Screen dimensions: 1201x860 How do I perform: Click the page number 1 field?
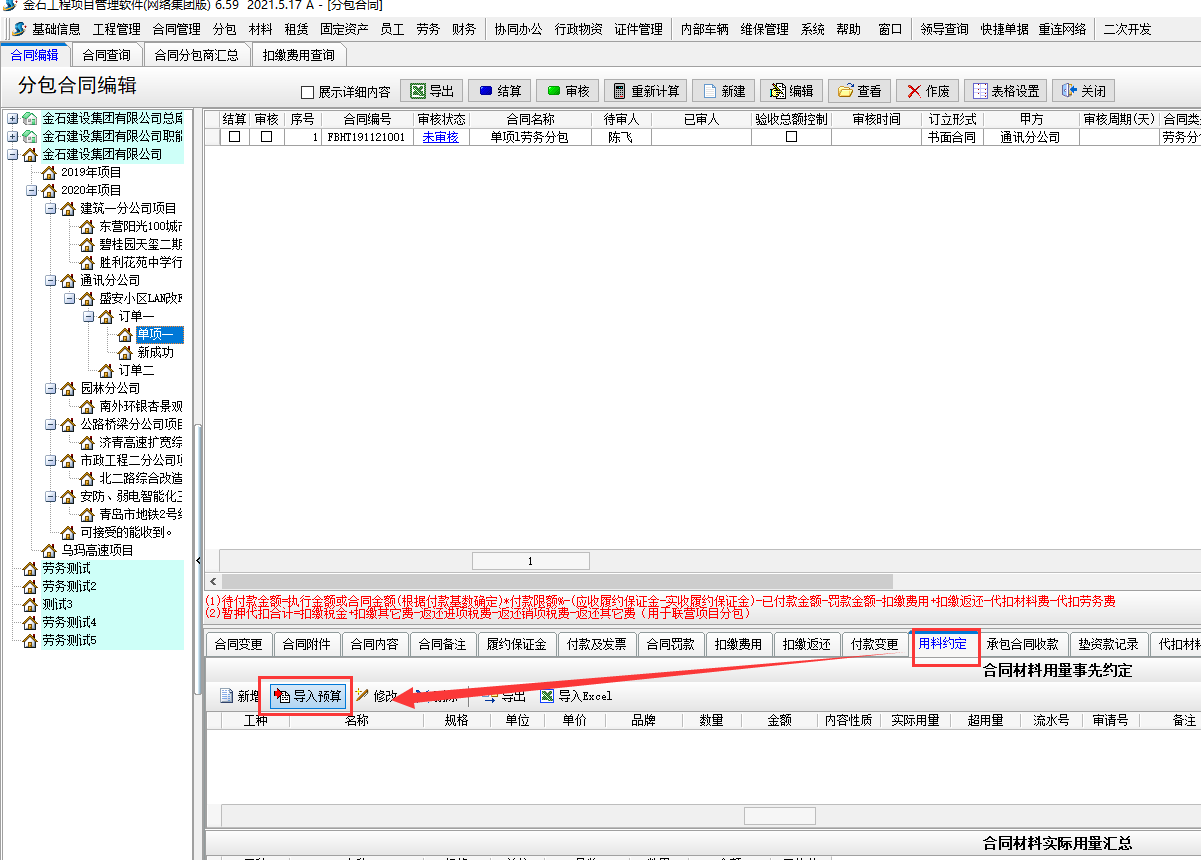click(x=530, y=561)
